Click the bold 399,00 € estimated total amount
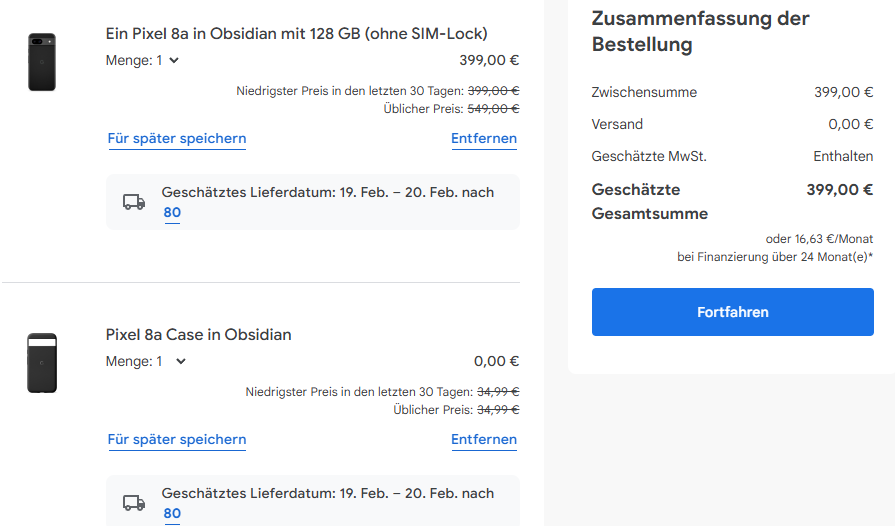The image size is (895, 526). [839, 189]
